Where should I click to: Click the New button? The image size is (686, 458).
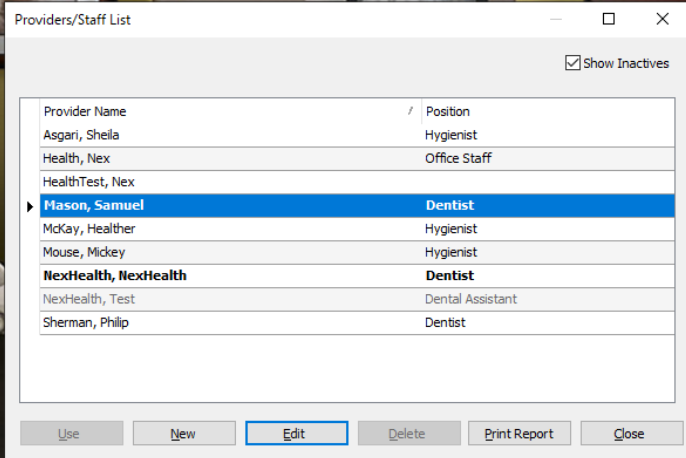(184, 434)
